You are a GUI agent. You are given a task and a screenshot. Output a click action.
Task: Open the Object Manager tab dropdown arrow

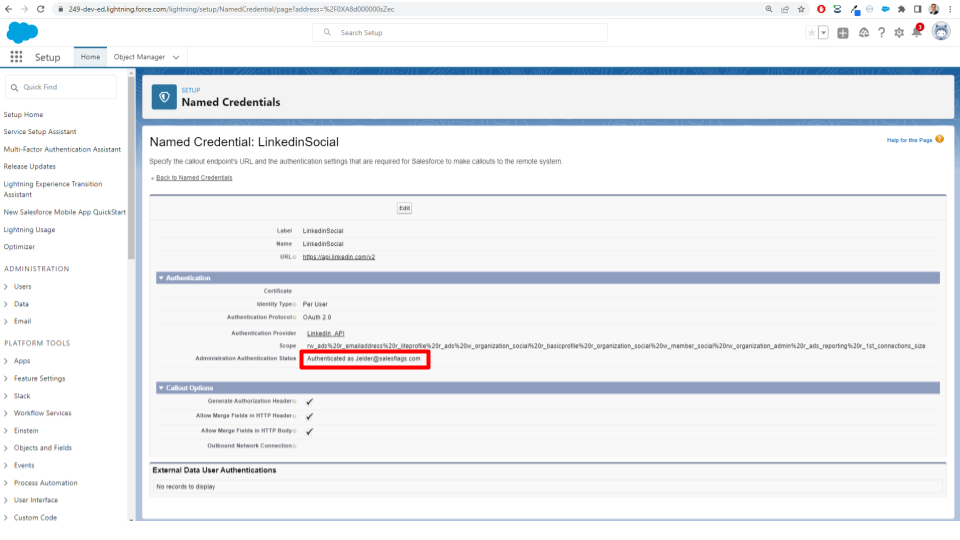click(176, 57)
